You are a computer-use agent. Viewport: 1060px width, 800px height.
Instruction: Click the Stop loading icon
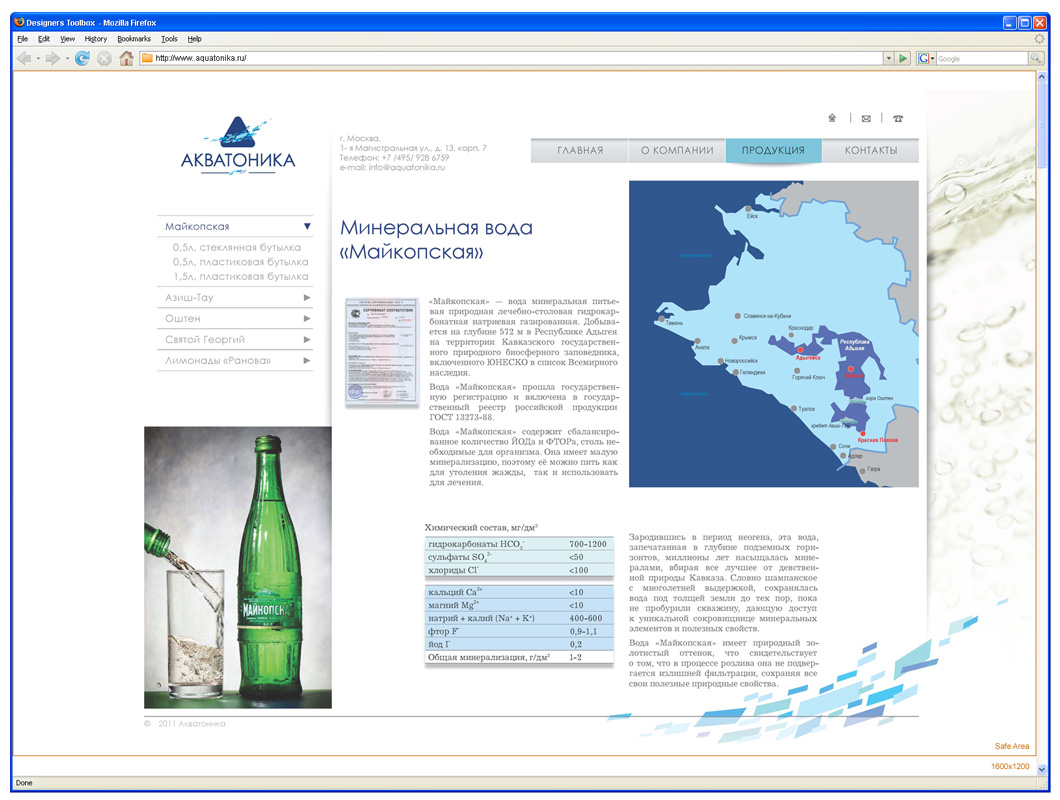pos(104,59)
